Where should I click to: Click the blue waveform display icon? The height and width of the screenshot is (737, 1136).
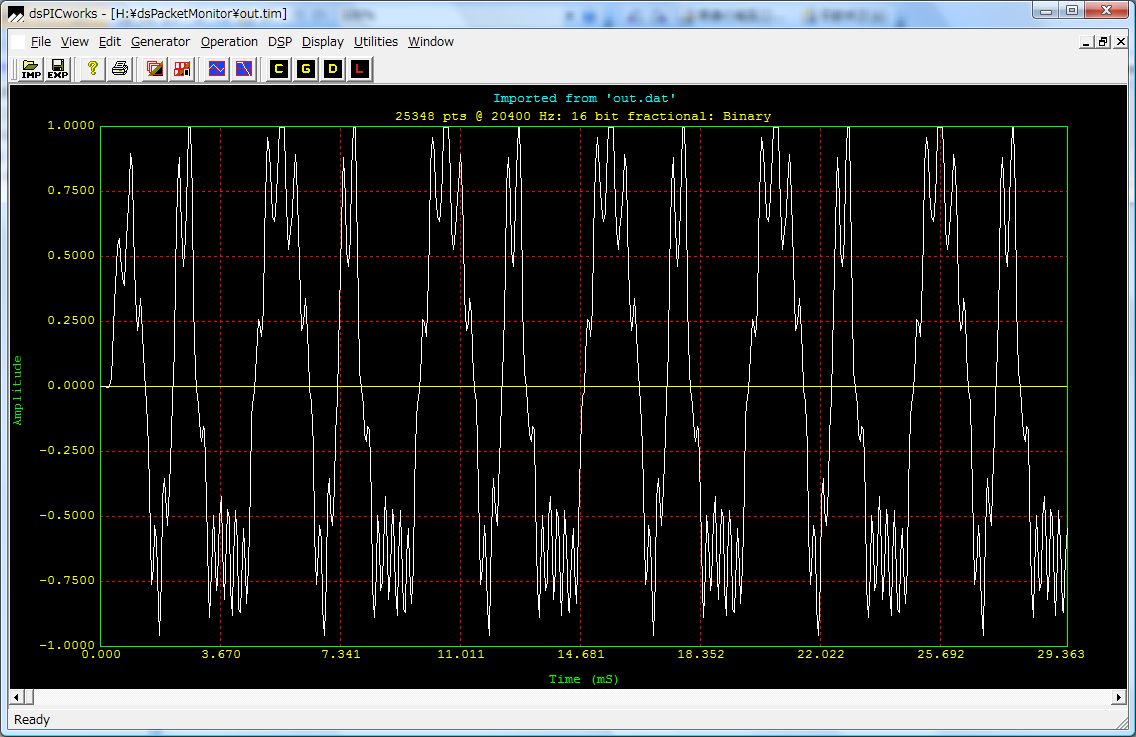pyautogui.click(x=217, y=69)
